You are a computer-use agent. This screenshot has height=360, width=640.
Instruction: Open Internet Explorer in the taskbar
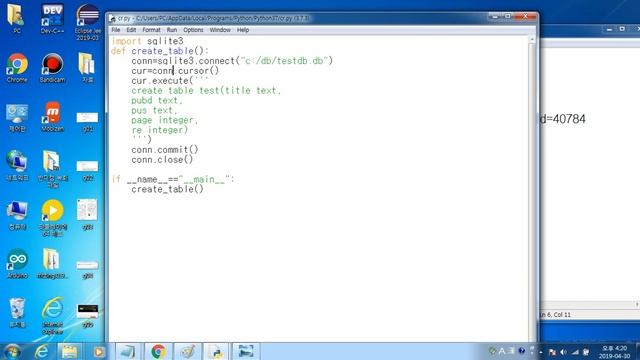42,351
